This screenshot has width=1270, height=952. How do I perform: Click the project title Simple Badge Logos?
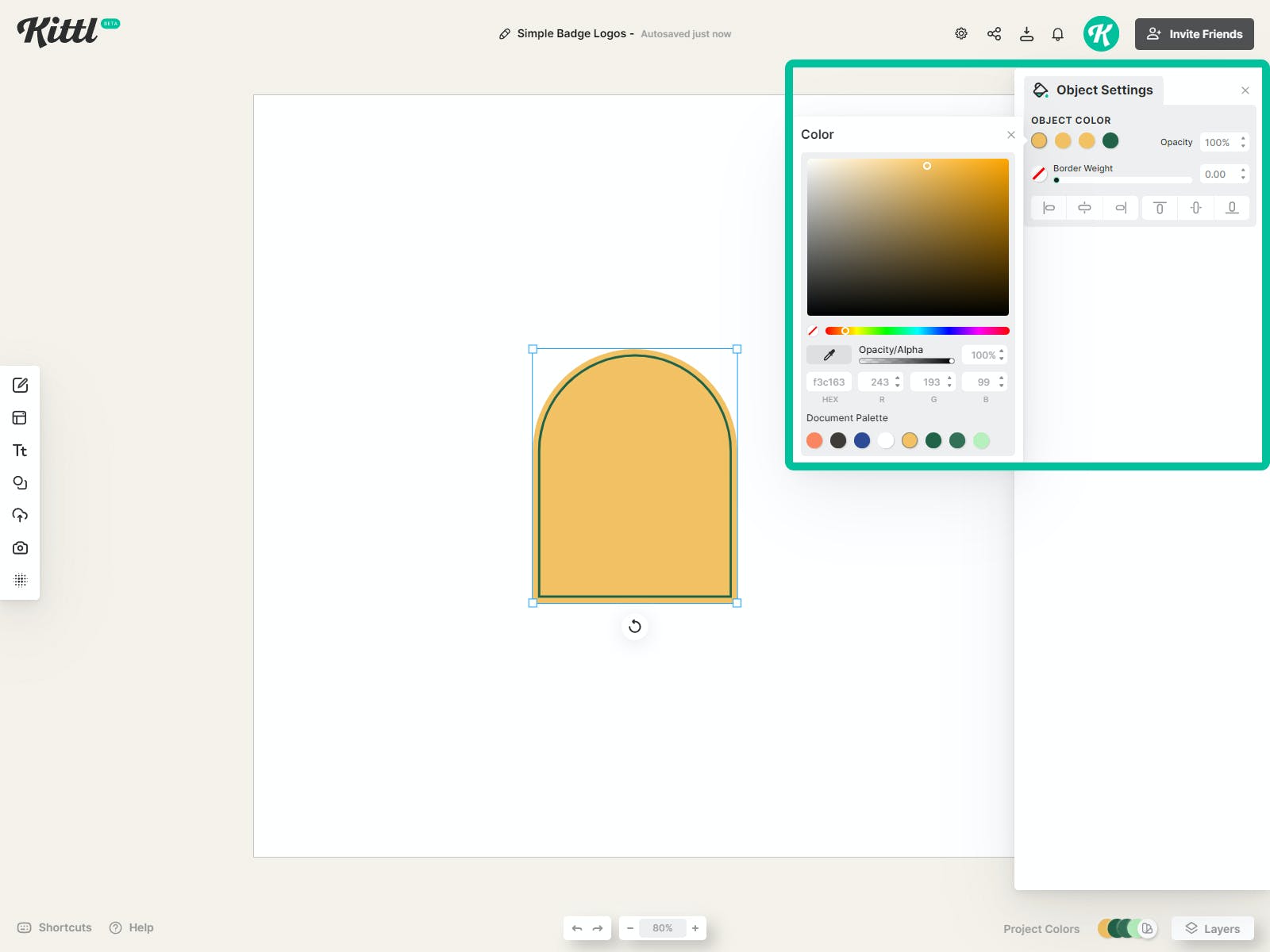coord(571,33)
